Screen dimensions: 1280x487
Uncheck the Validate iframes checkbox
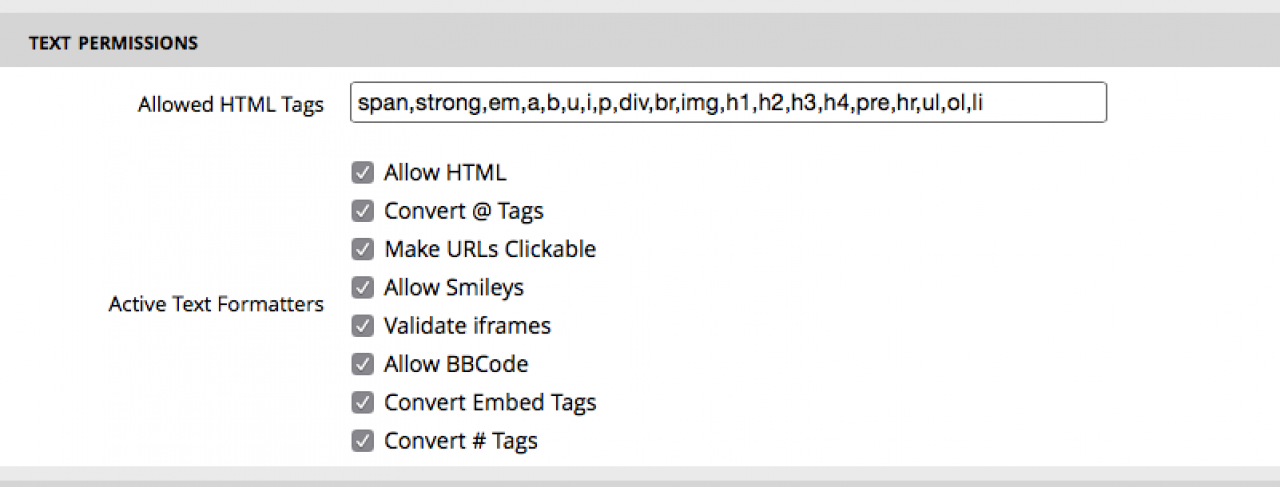pyautogui.click(x=362, y=326)
